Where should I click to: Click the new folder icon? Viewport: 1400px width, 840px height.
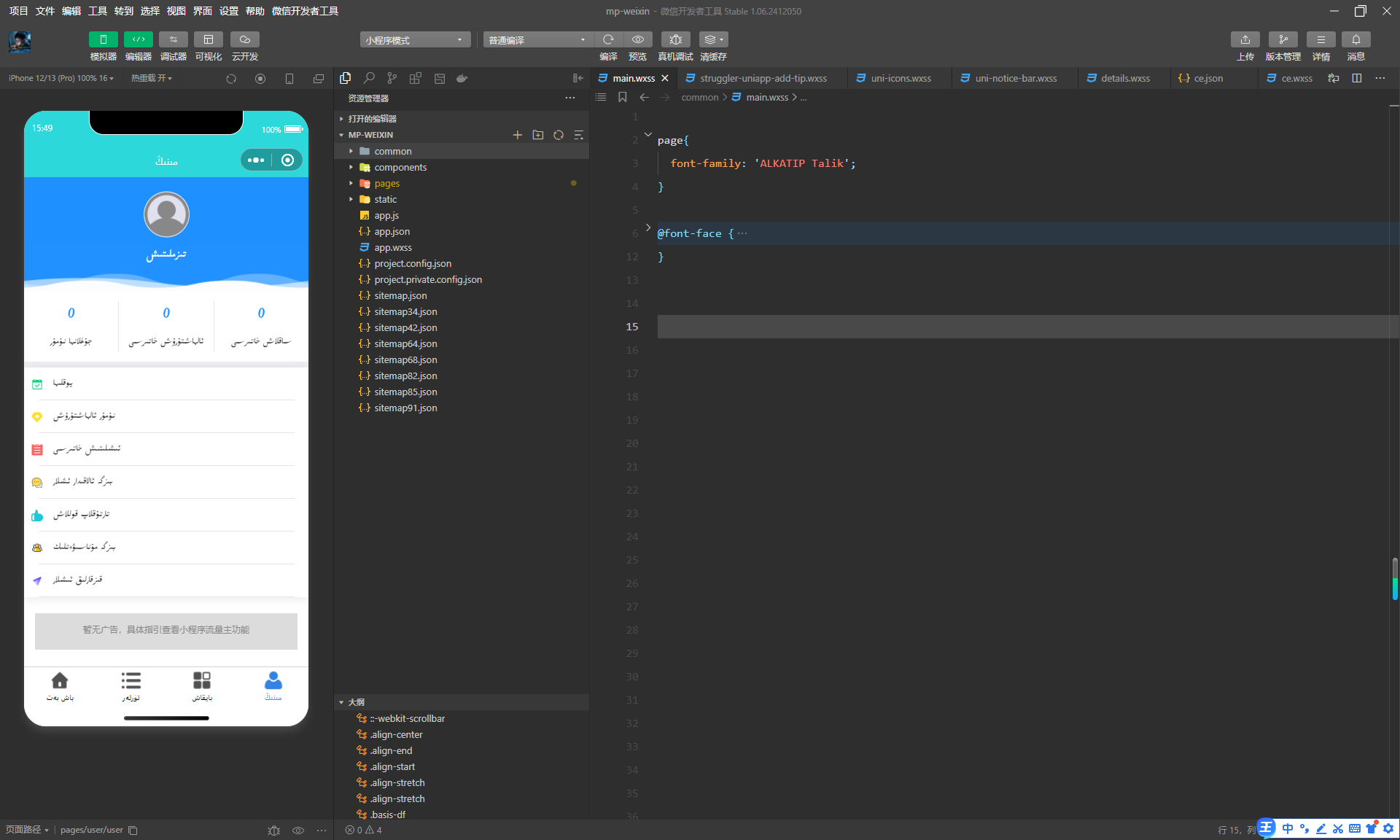pyautogui.click(x=538, y=135)
